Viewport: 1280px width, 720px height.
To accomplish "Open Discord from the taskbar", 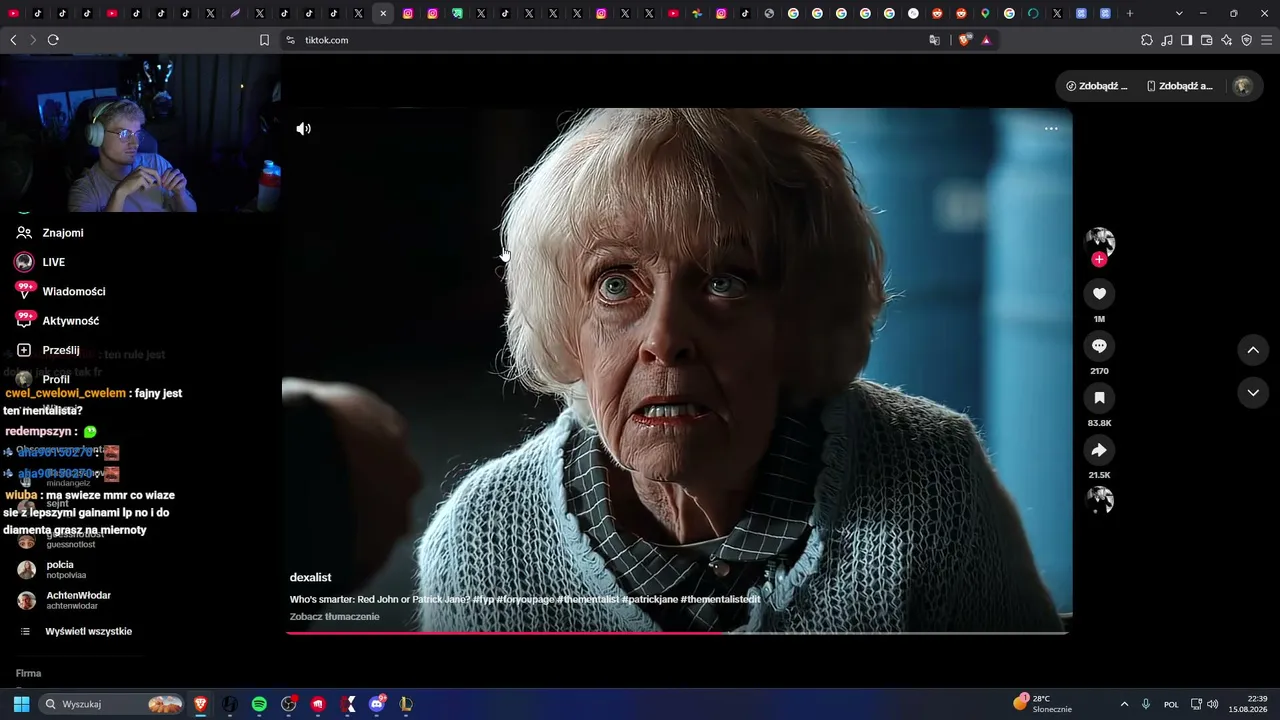I will pyautogui.click(x=377, y=704).
